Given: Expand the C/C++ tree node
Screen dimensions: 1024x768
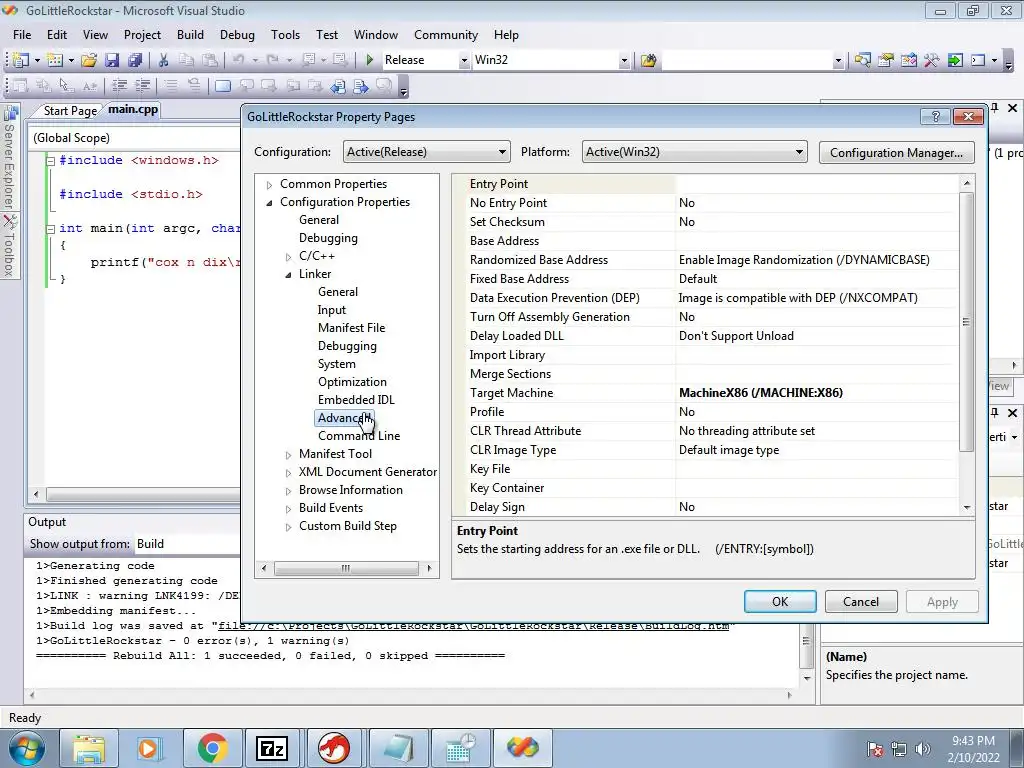Looking at the screenshot, I should pyautogui.click(x=288, y=257).
